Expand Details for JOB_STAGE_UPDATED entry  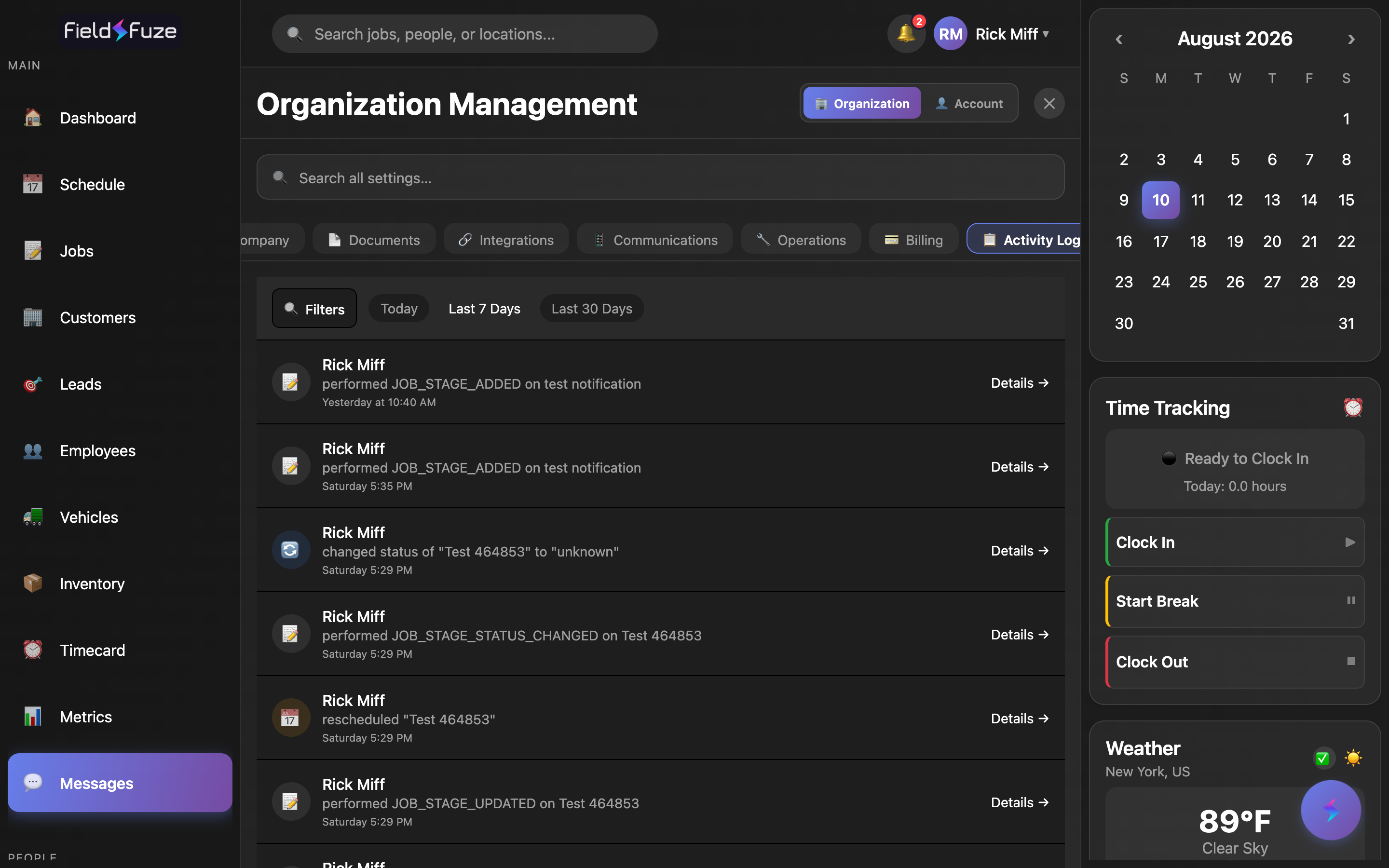[1020, 802]
